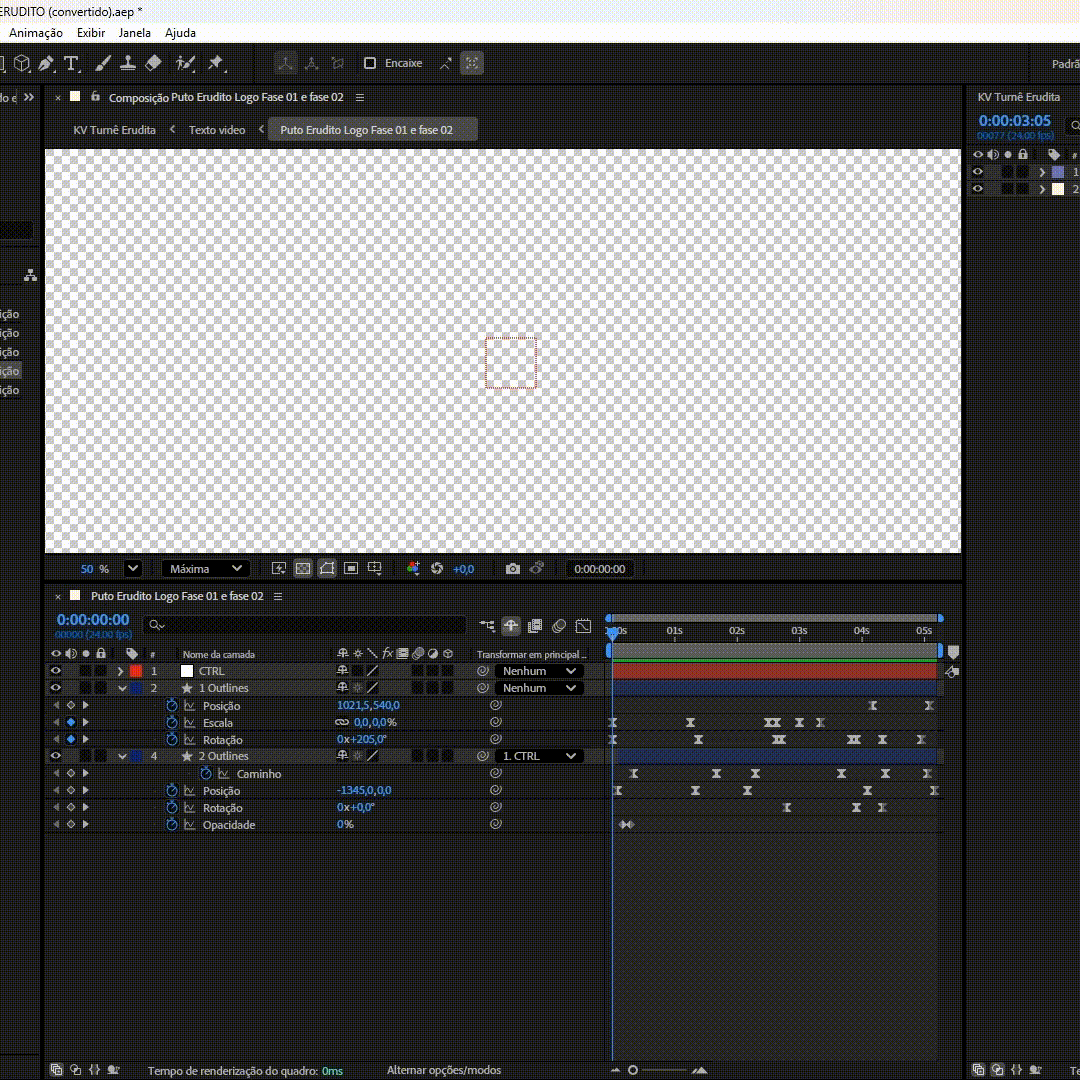Open the Exibir menu
This screenshot has height=1080, width=1080.
91,33
